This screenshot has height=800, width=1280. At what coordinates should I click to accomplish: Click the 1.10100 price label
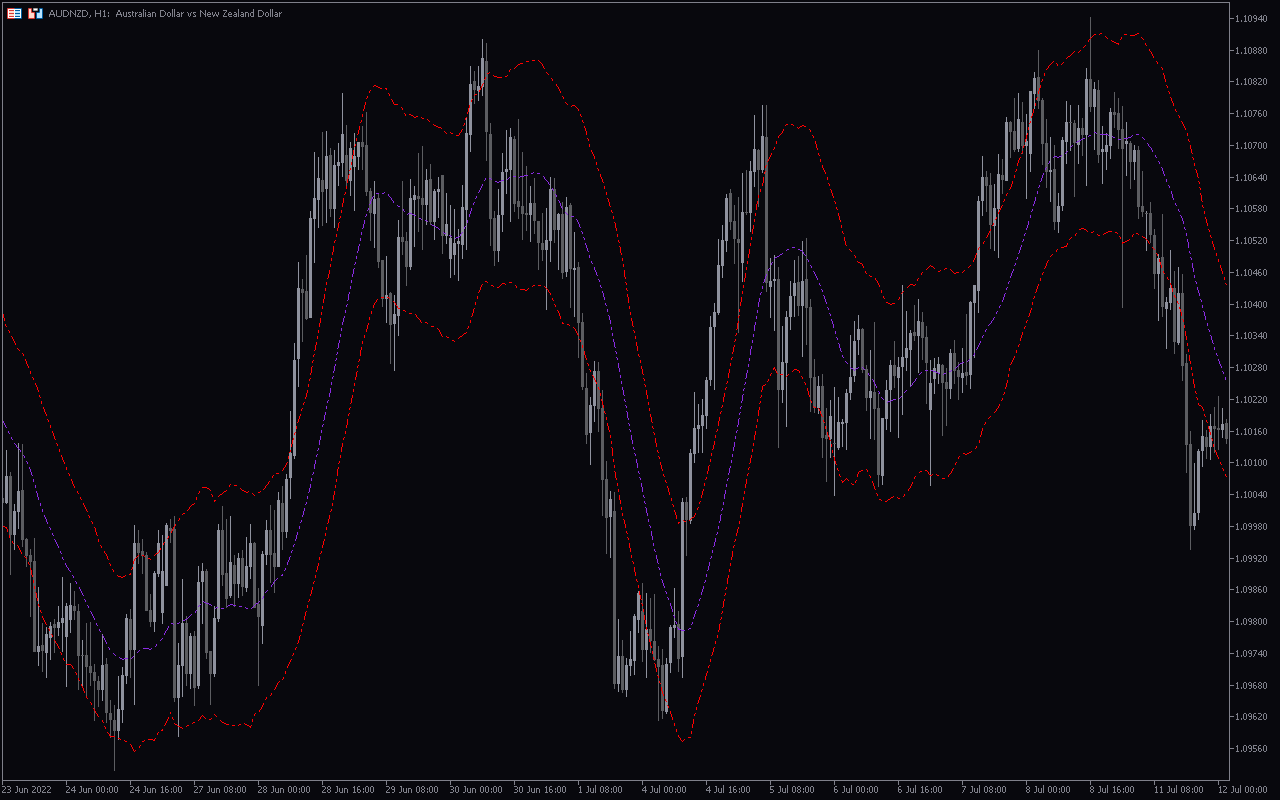[1252, 463]
